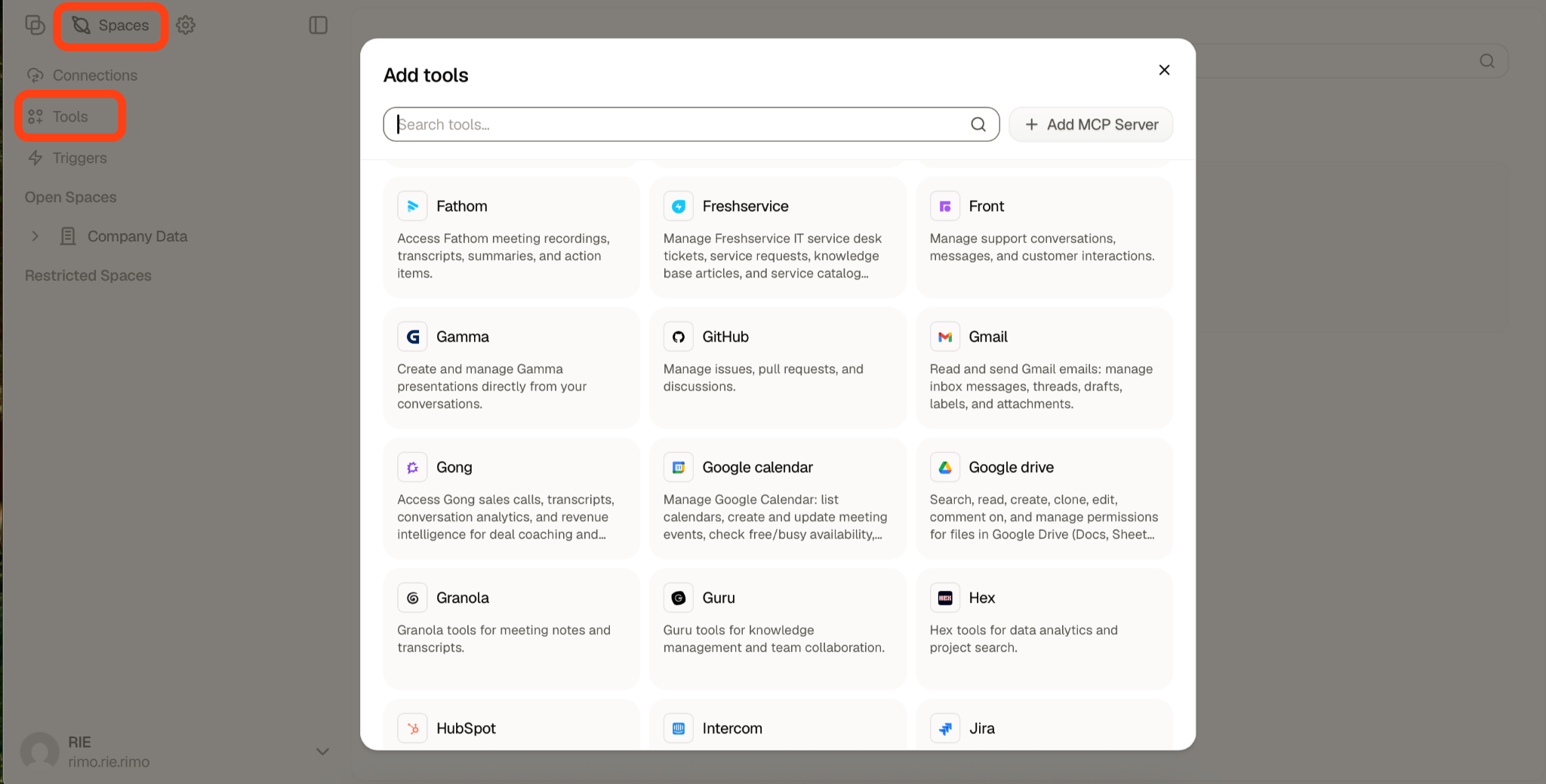The height and width of the screenshot is (784, 1546).
Task: Click the Granola tool name
Action: point(463,598)
